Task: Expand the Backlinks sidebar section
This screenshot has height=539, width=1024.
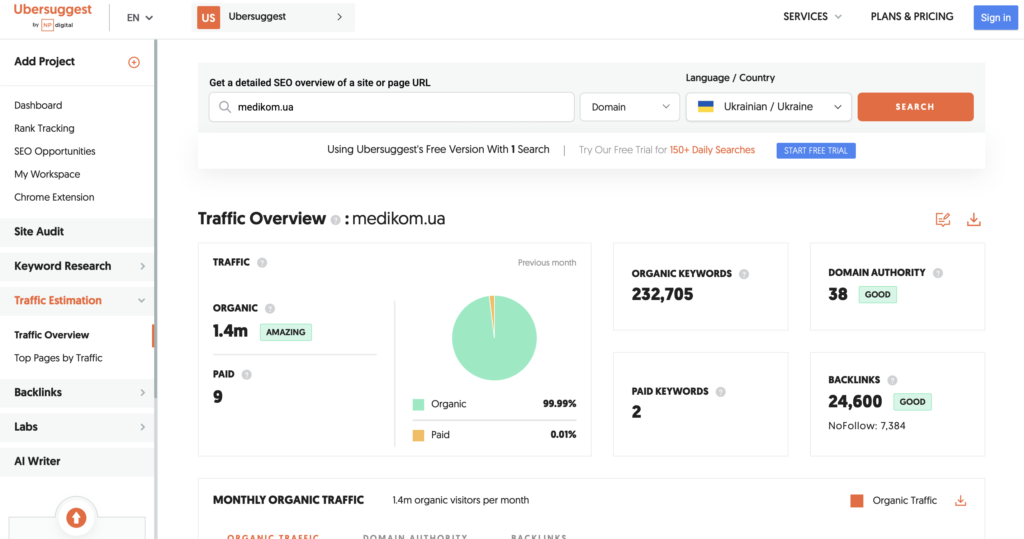Action: tap(77, 392)
